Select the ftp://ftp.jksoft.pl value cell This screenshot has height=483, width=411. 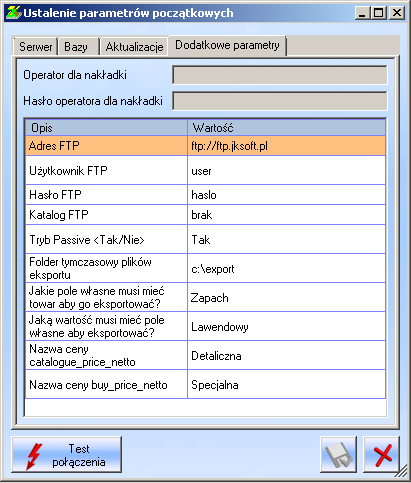pos(286,146)
